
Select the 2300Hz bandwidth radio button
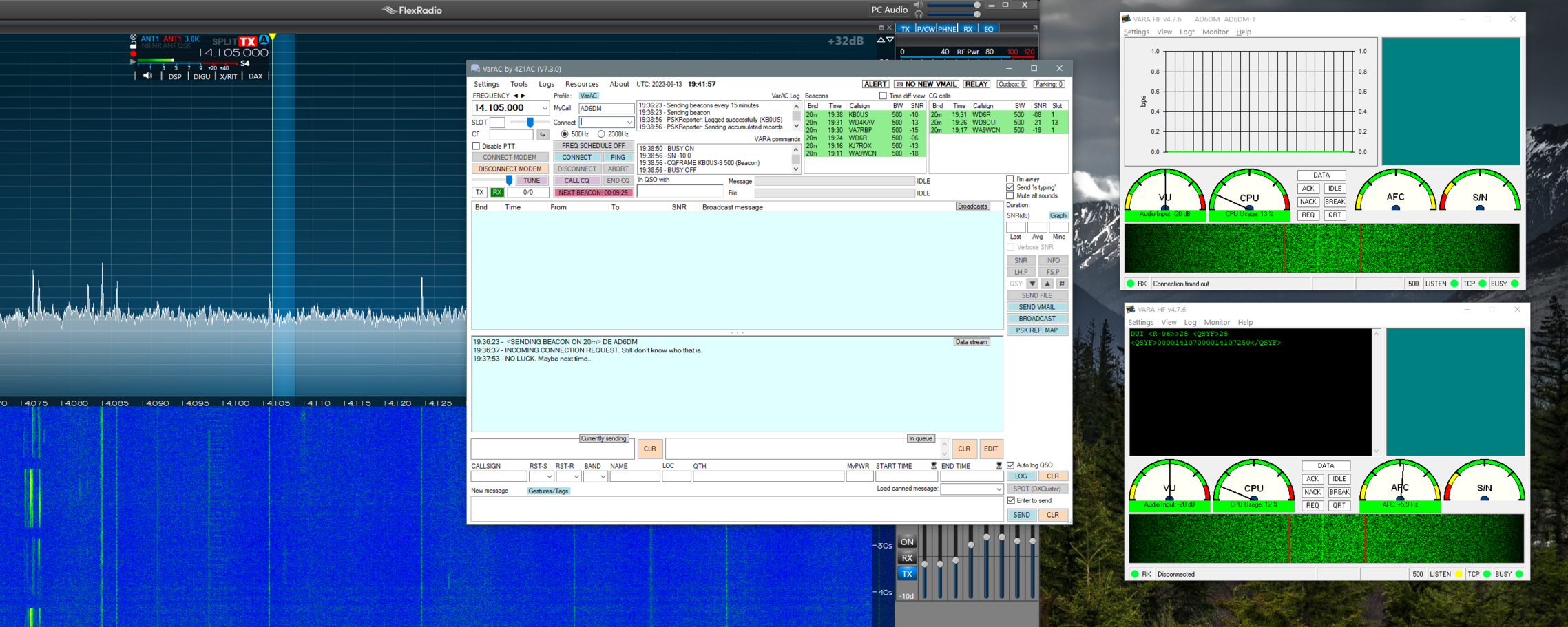click(601, 134)
